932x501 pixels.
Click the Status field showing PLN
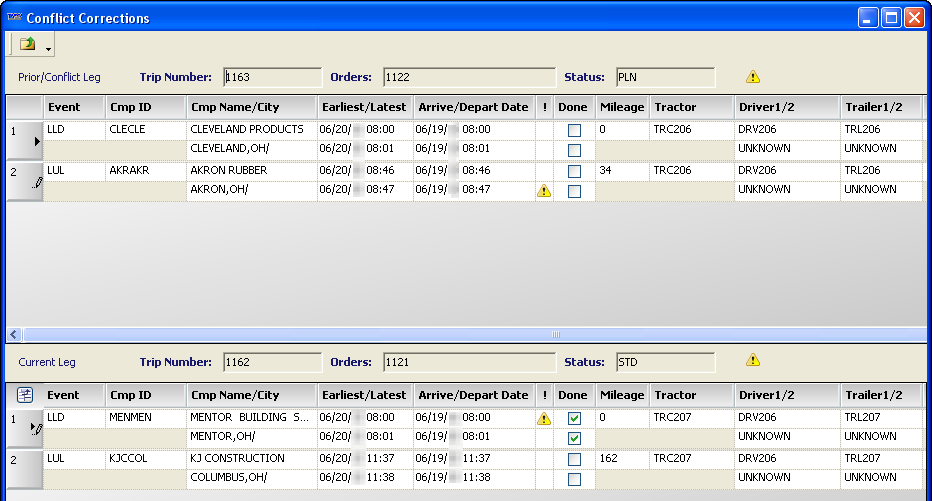click(665, 77)
